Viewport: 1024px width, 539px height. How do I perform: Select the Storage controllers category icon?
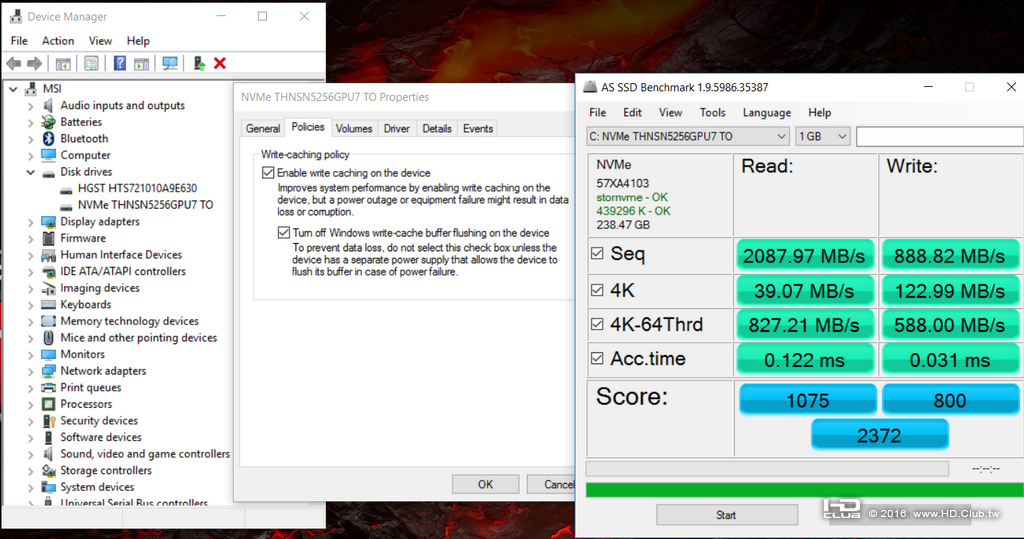(48, 470)
